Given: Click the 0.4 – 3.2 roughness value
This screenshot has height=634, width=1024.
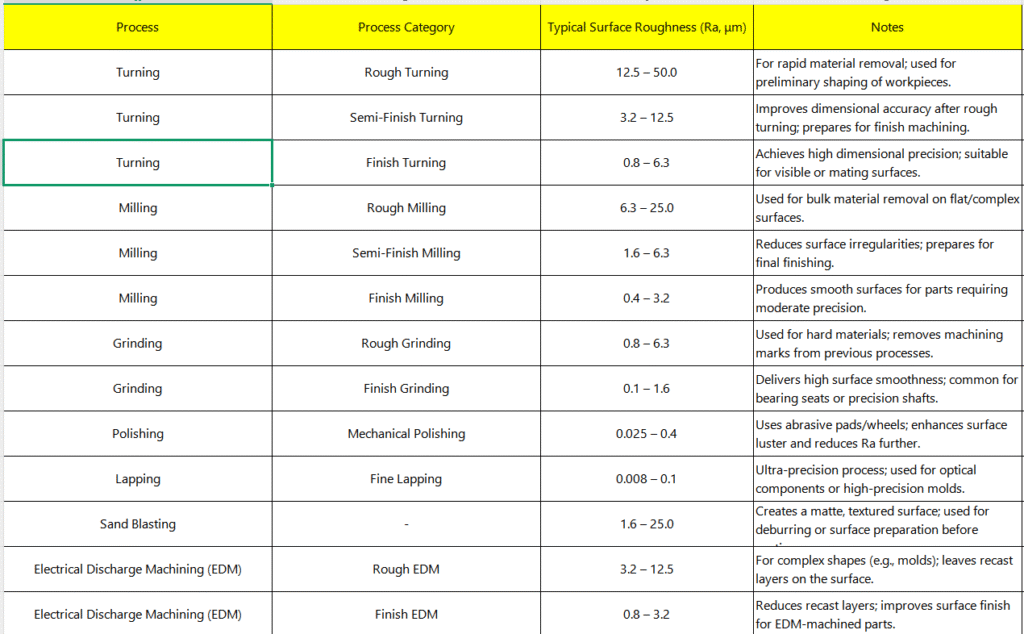Looking at the screenshot, I should pyautogui.click(x=646, y=298).
